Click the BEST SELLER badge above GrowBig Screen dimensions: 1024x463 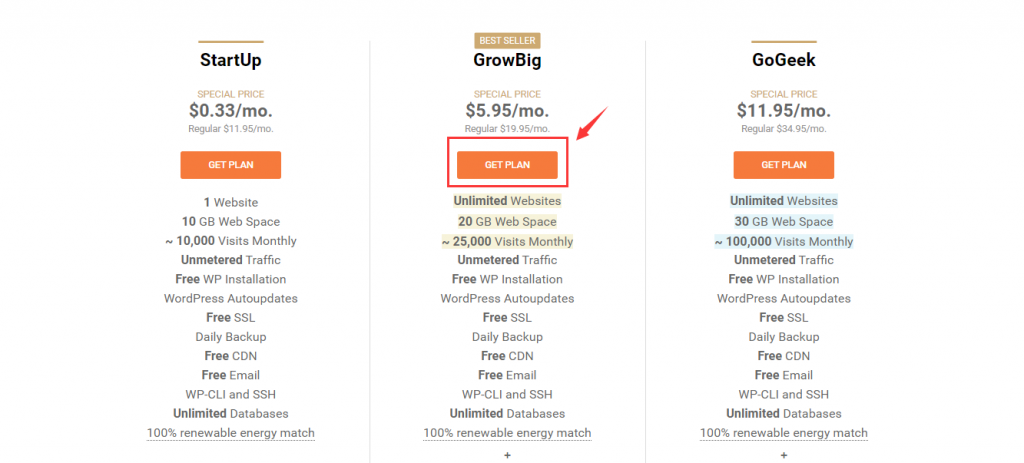[x=507, y=41]
